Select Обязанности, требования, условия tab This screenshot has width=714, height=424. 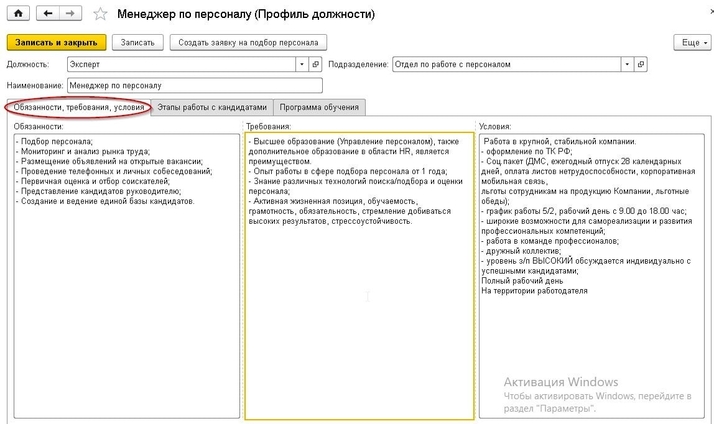click(79, 107)
